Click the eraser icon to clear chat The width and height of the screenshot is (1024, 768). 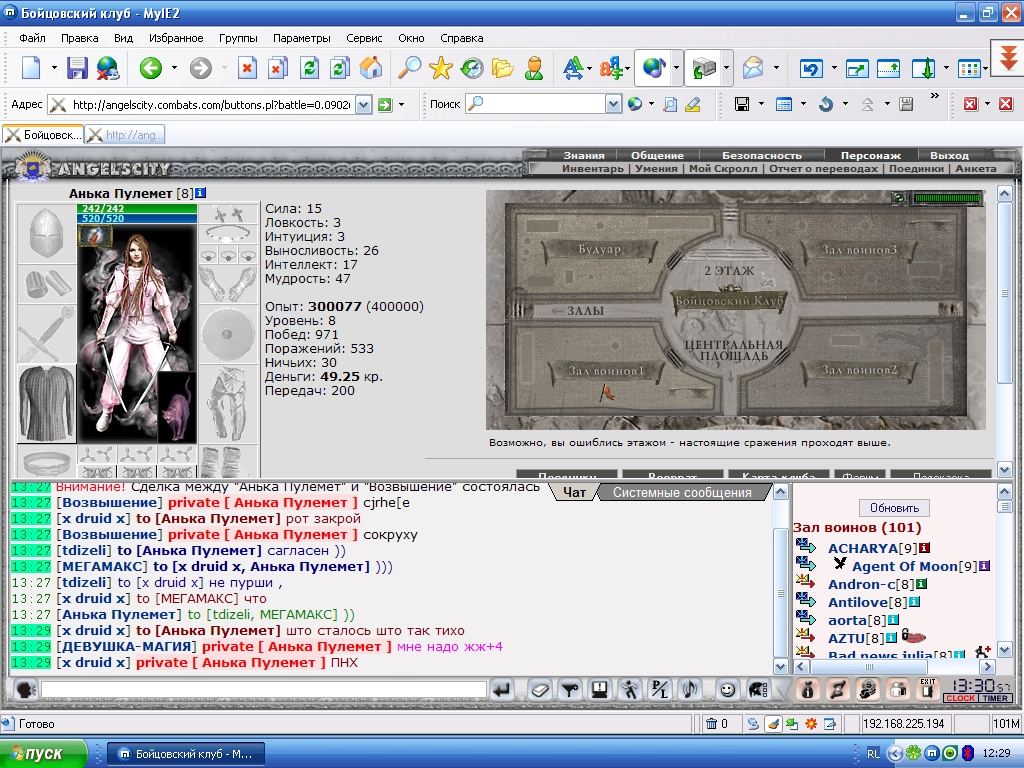[x=539, y=690]
